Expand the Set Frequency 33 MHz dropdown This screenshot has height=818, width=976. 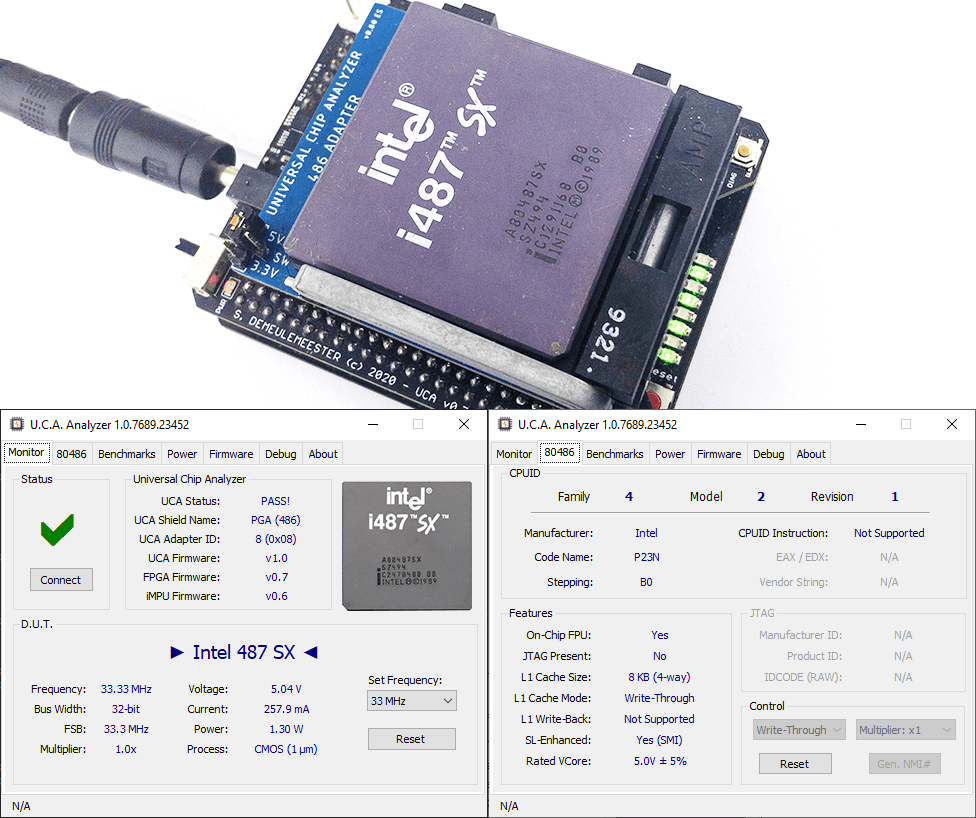click(412, 701)
